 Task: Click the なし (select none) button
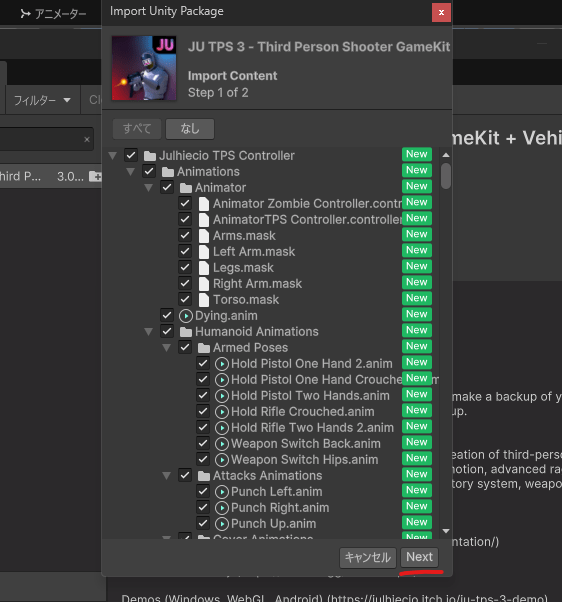pos(190,128)
